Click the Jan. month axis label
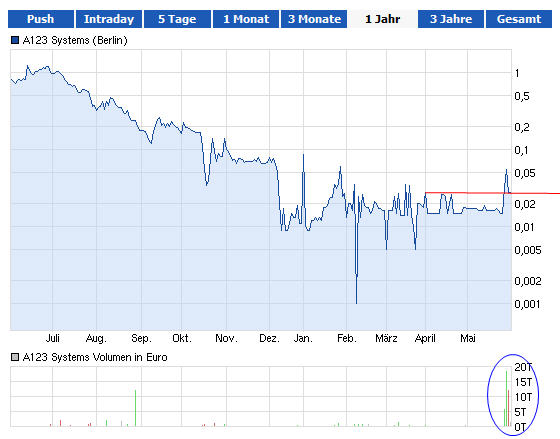 [x=303, y=338]
